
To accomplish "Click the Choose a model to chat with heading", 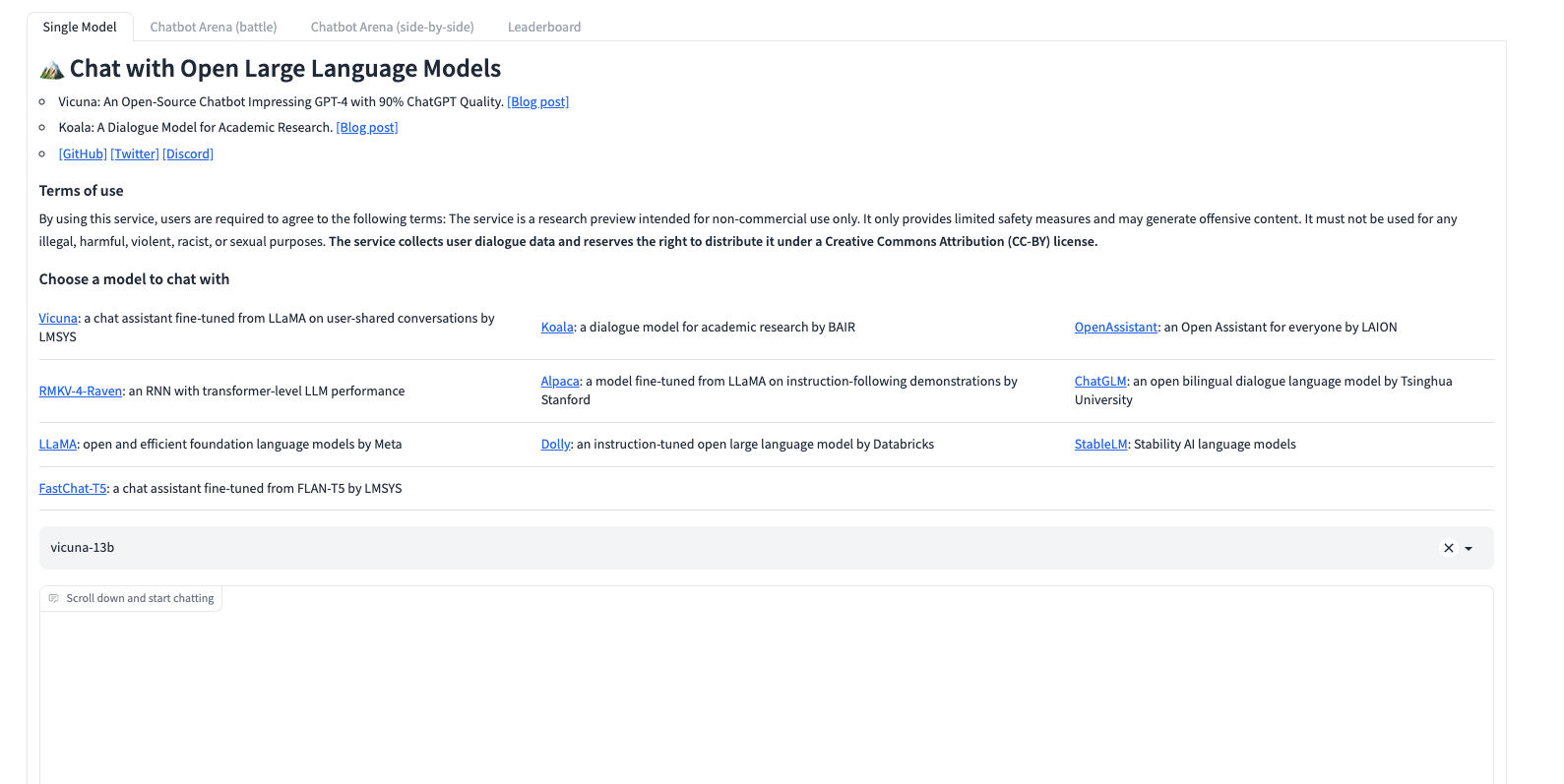I will [134, 279].
